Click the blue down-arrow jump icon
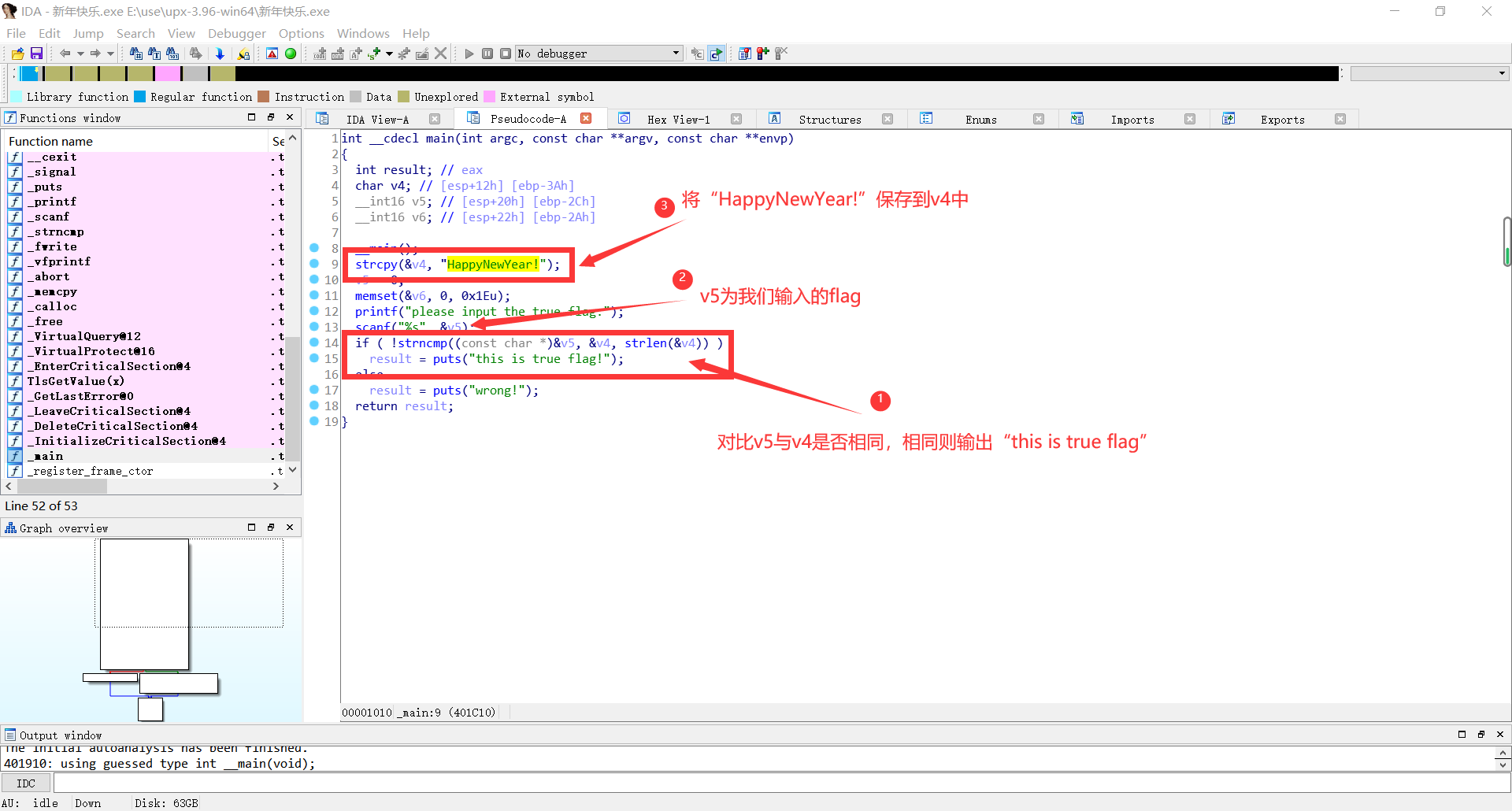This screenshot has width=1512, height=811. pyautogui.click(x=220, y=54)
